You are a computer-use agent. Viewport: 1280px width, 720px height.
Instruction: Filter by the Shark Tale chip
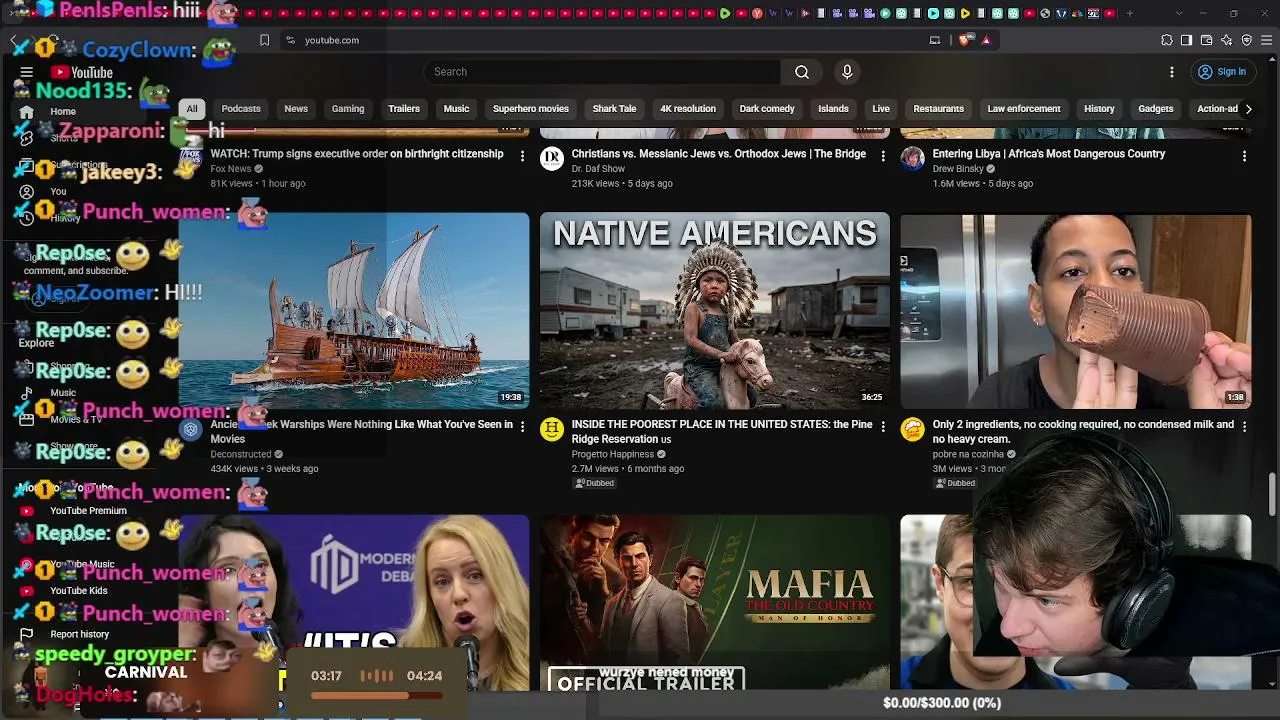point(614,109)
